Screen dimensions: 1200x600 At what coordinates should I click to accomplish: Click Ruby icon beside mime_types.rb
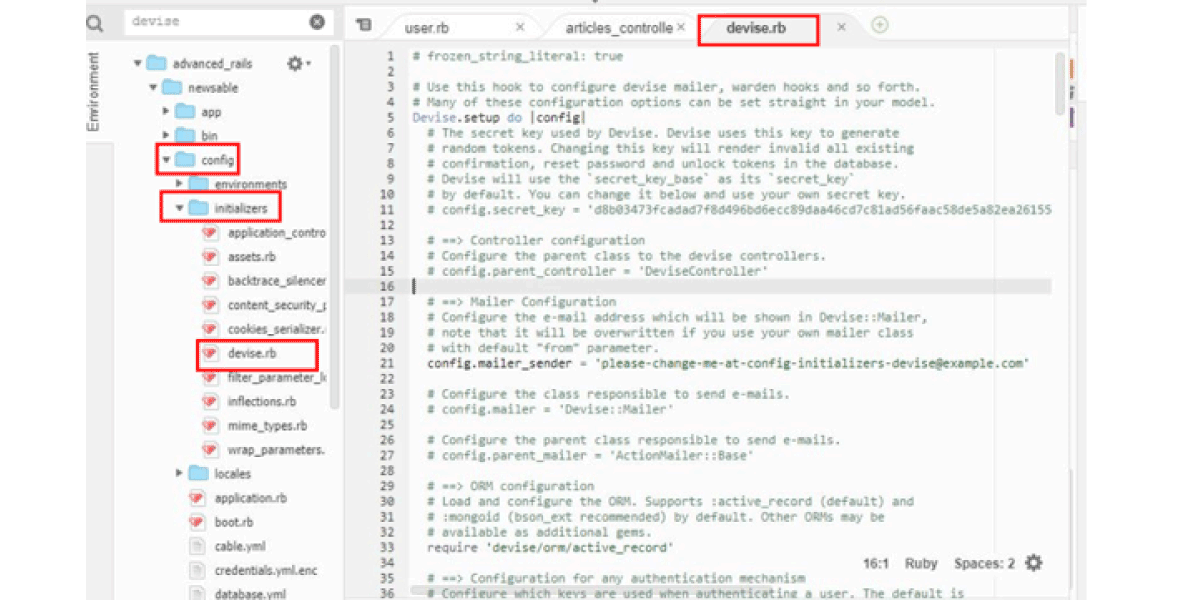click(210, 426)
